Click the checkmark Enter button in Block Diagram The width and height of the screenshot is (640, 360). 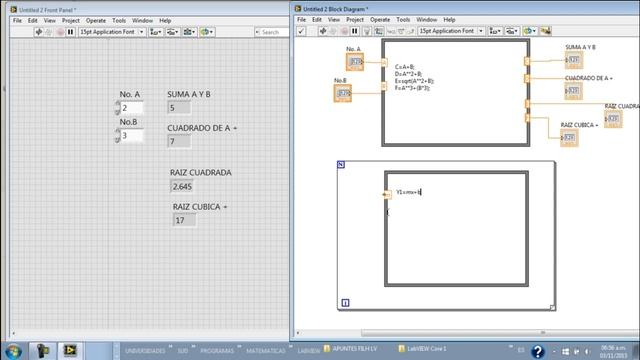(x=301, y=31)
